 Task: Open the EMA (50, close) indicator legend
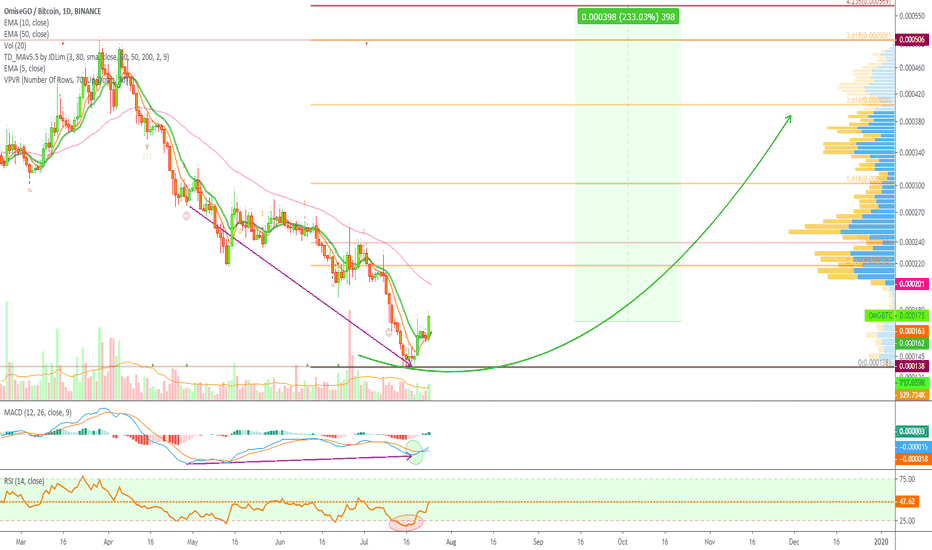coord(26,34)
